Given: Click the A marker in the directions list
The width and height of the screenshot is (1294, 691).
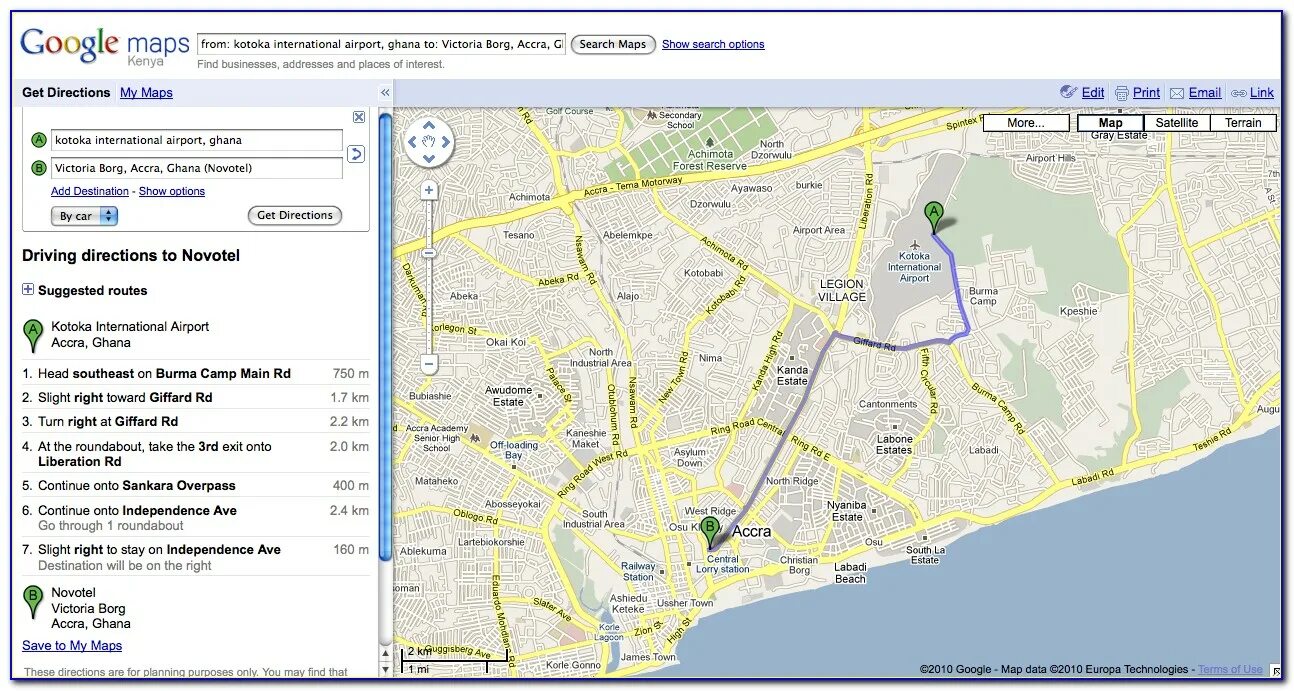Looking at the screenshot, I should 33,335.
